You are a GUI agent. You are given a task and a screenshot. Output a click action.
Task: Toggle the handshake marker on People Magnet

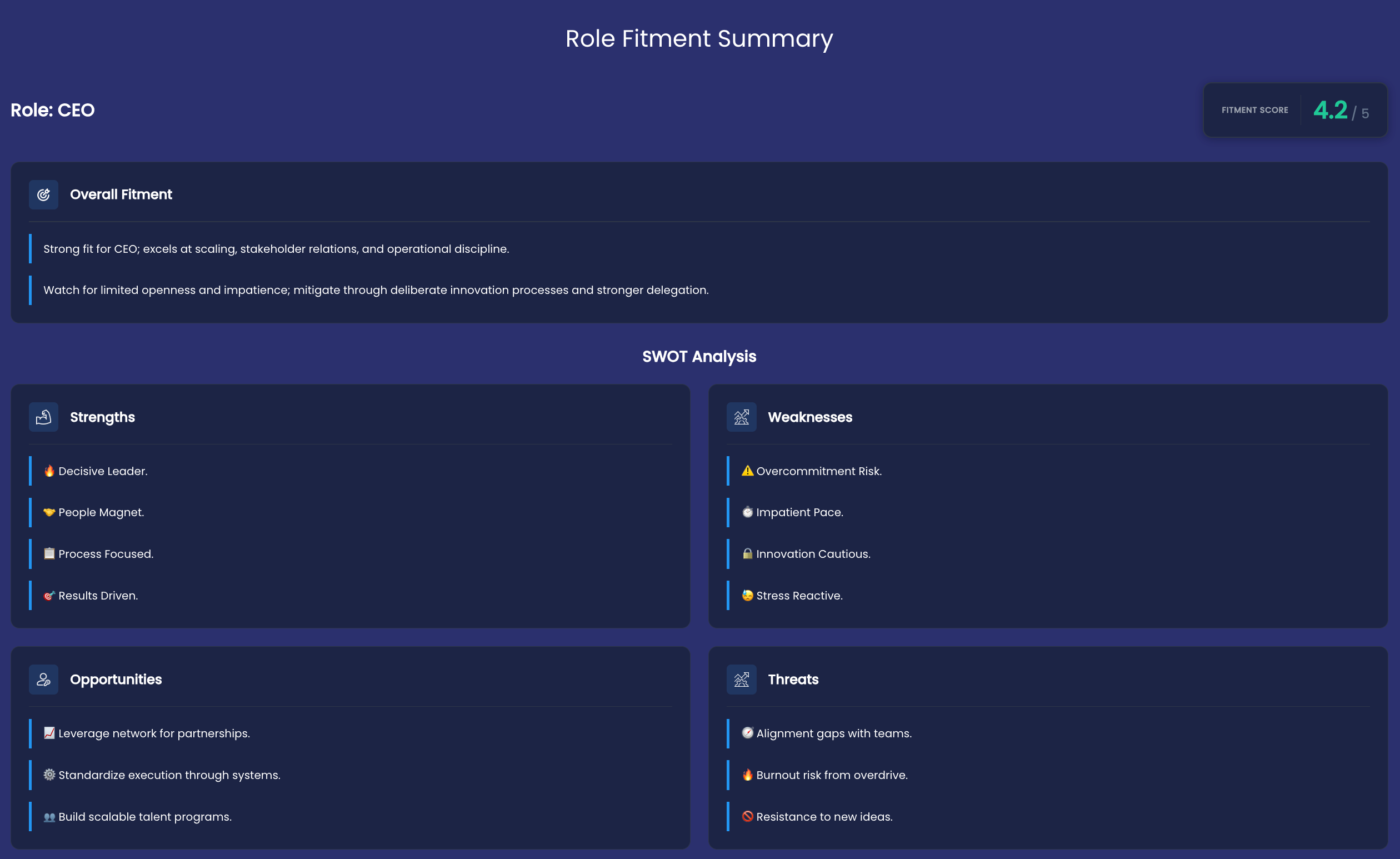49,512
